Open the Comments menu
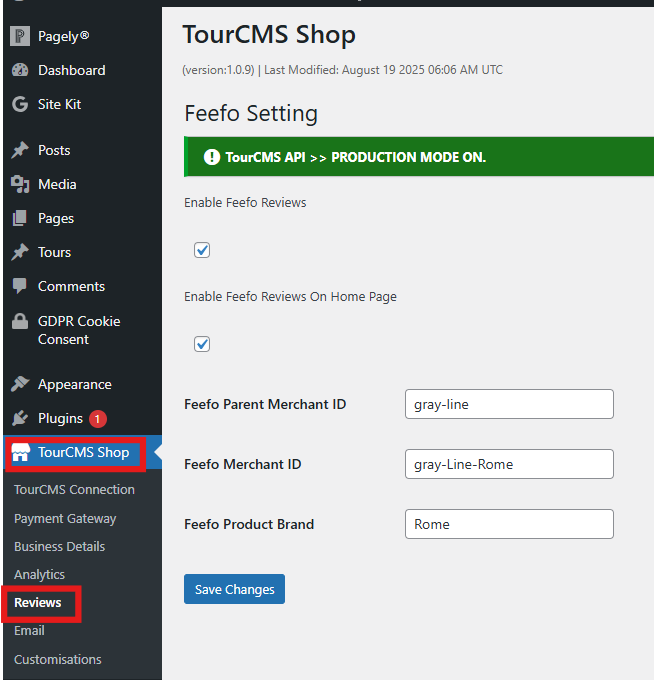 click(72, 286)
